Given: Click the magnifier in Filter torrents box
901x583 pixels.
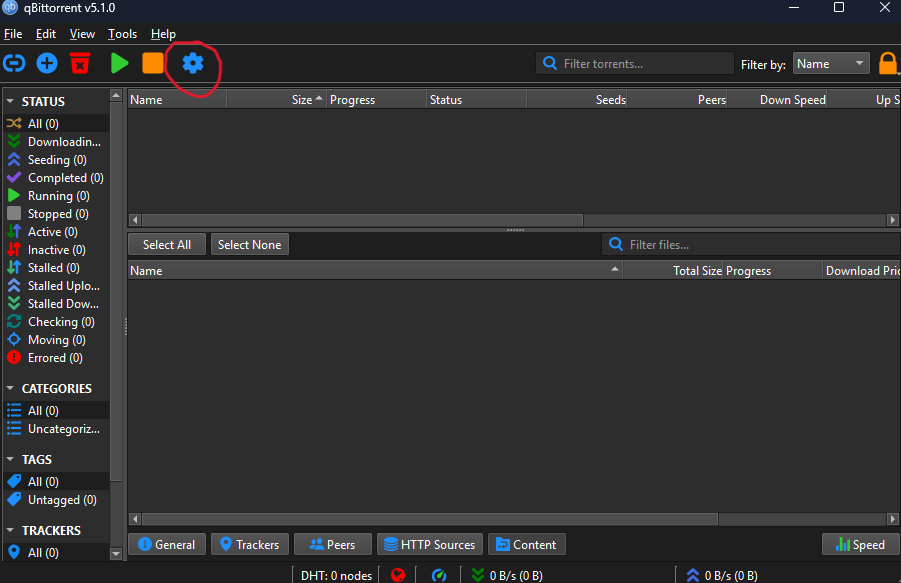Looking at the screenshot, I should pyautogui.click(x=550, y=63).
